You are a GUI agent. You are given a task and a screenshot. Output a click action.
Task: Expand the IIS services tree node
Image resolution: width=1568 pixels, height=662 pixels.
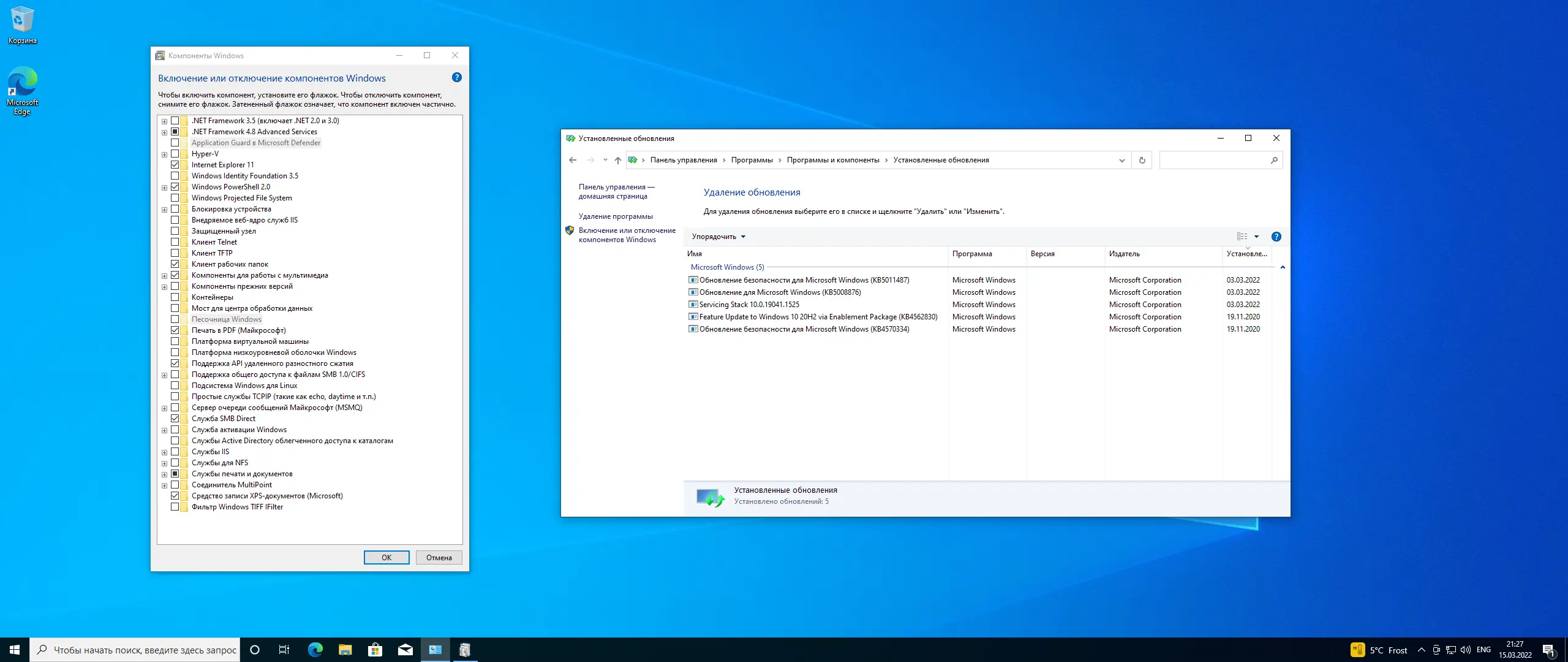[164, 452]
